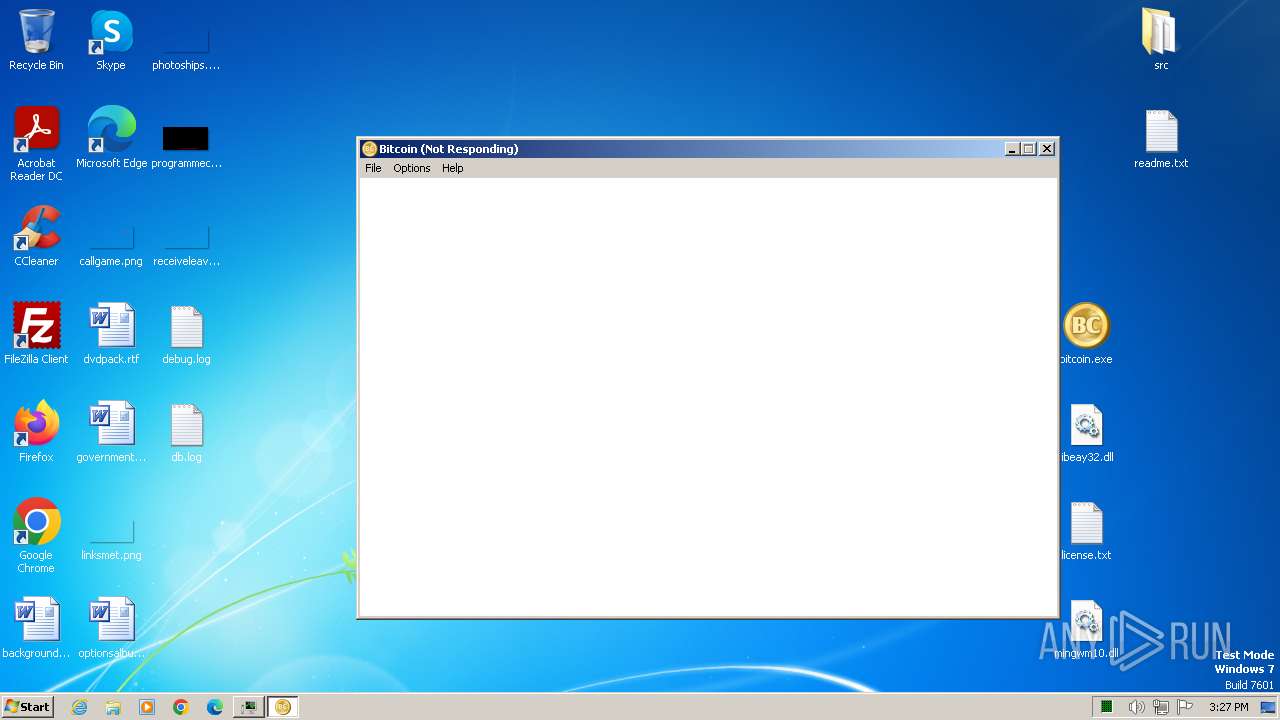Open the Help menu in Bitcoin window

coord(453,168)
